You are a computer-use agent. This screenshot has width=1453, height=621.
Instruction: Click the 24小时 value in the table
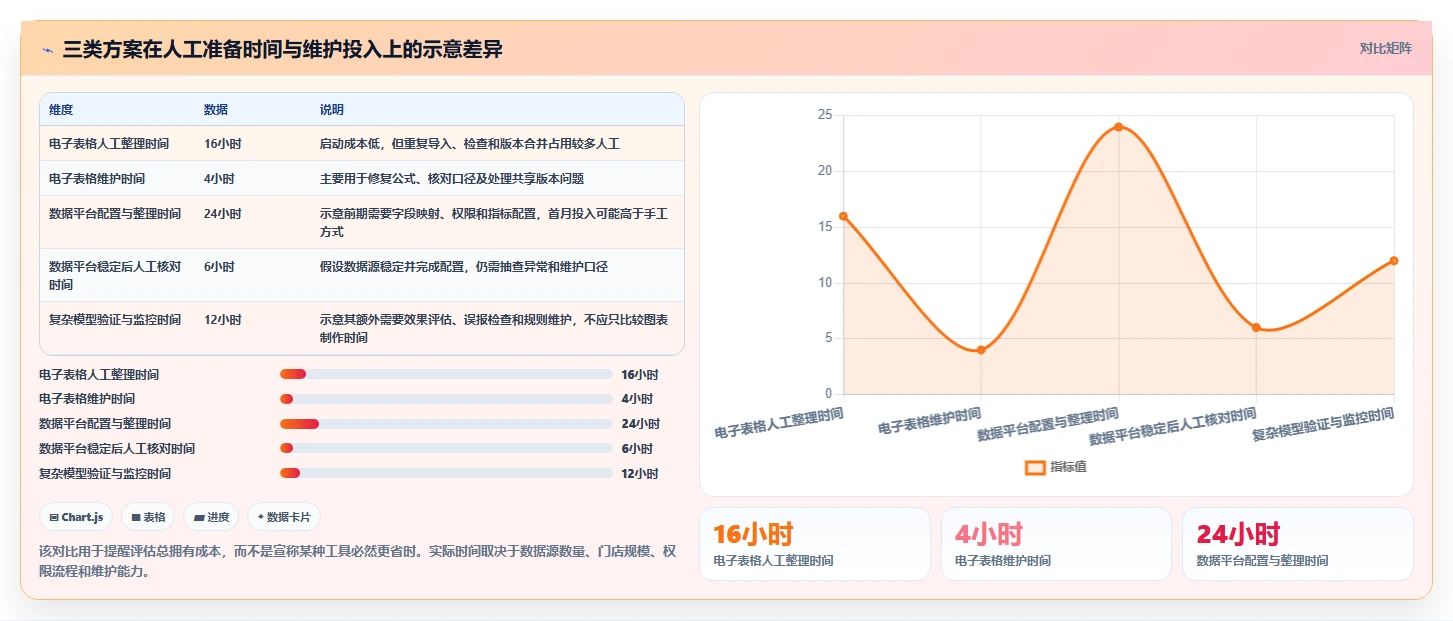[223, 214]
